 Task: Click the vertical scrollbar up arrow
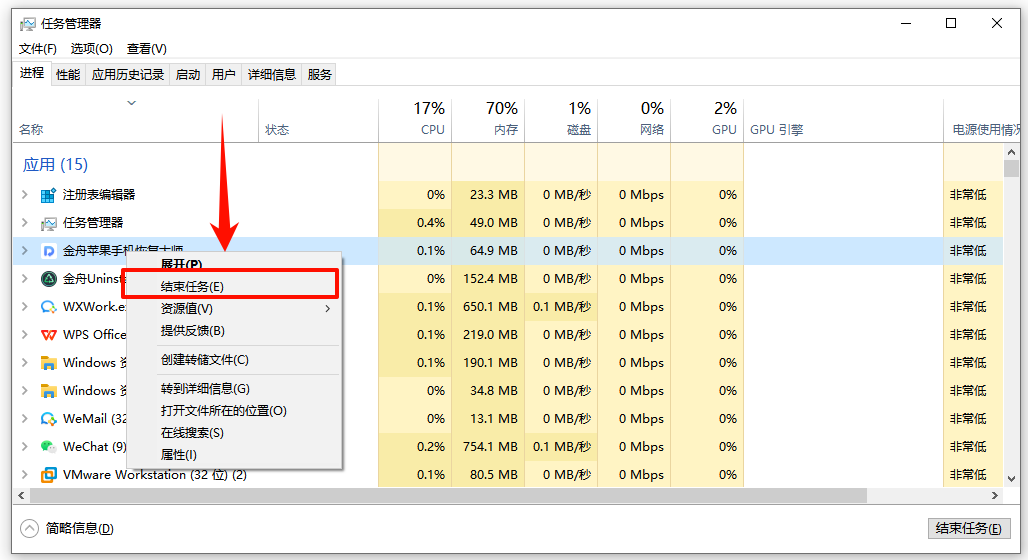pos(1012,152)
